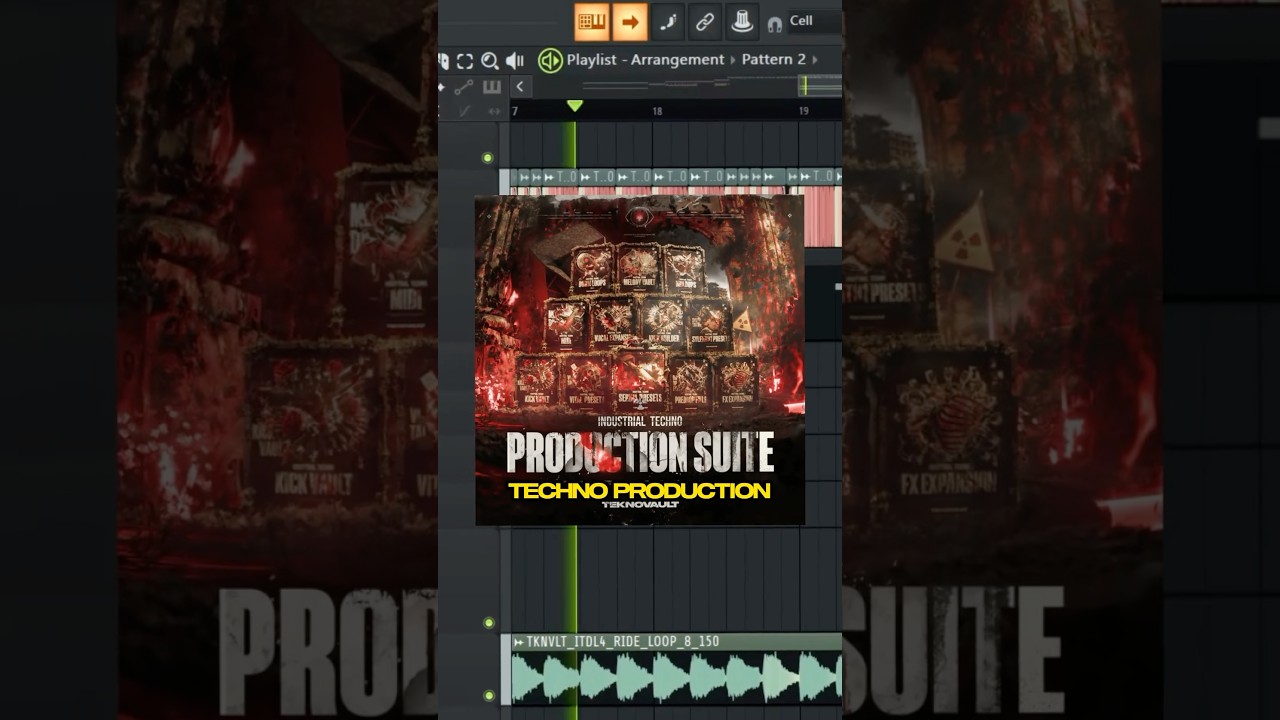Screen dimensions: 1280x720
Task: Toggle typing keyboard to piano button
Action: tap(592, 21)
